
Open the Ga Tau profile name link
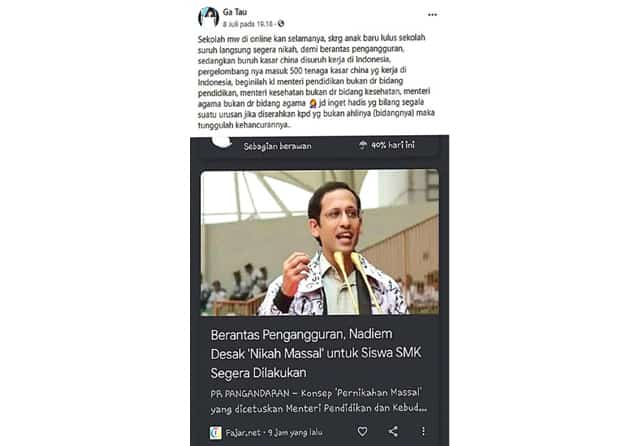pos(235,12)
